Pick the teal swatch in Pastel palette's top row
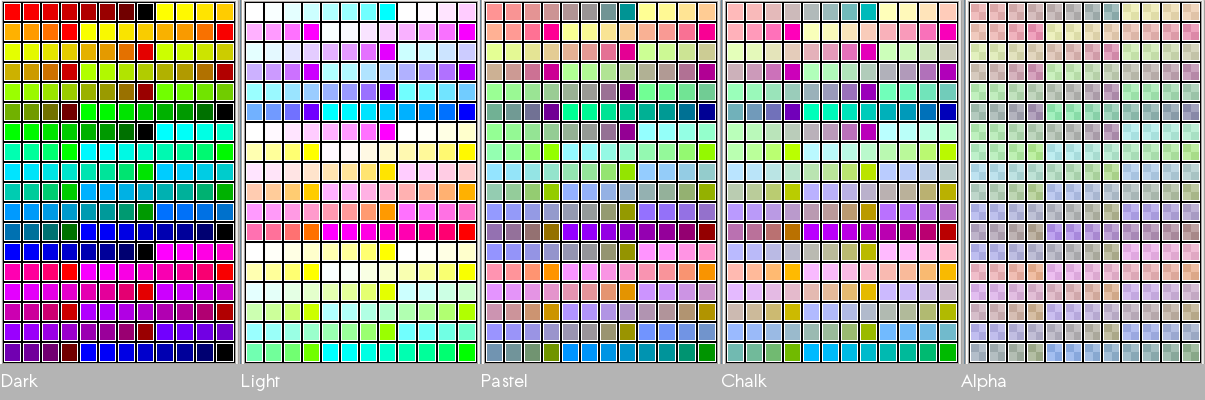The width and height of the screenshot is (1205, 400). pos(628,12)
